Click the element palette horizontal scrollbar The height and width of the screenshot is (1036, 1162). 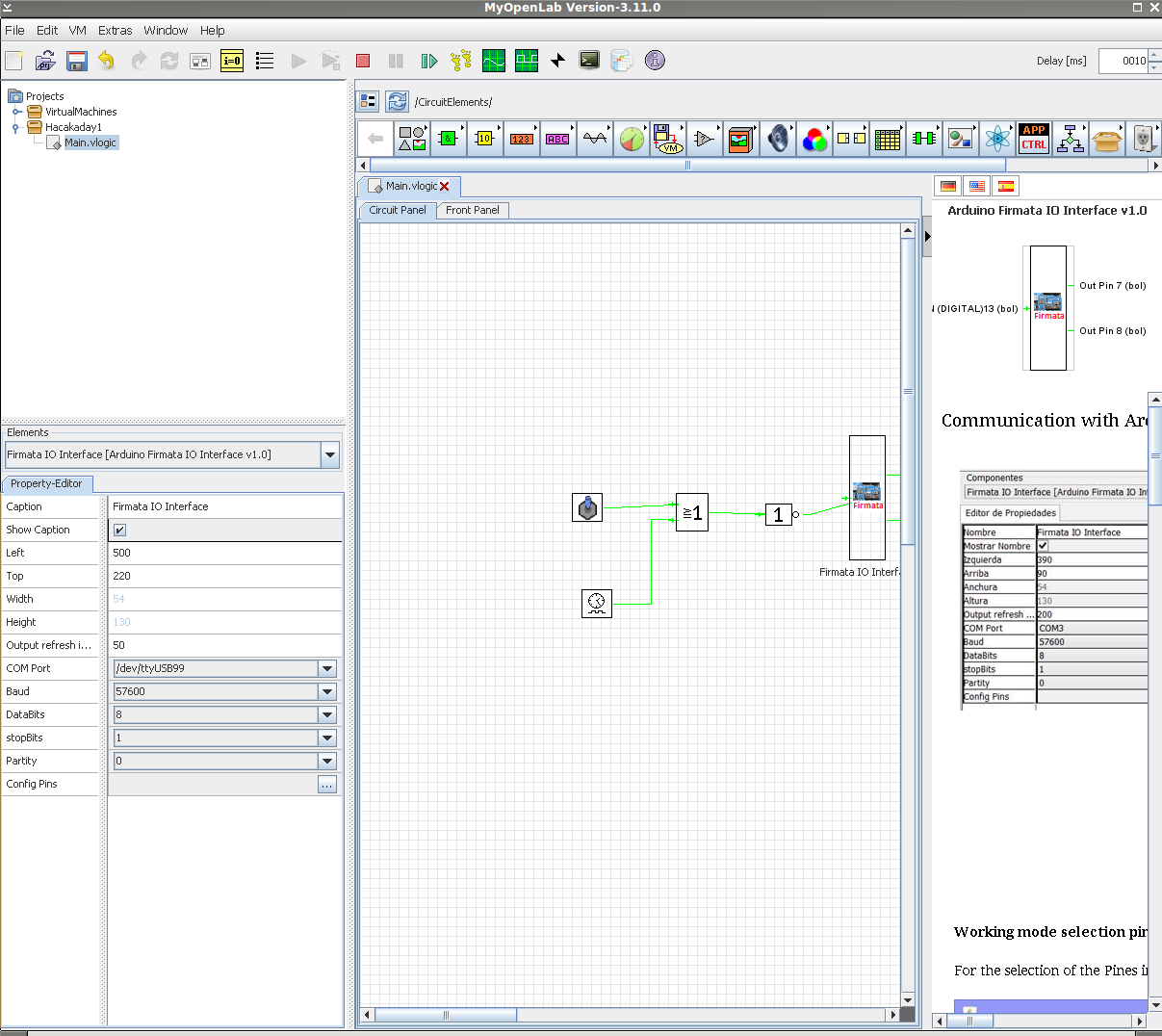tap(687, 166)
